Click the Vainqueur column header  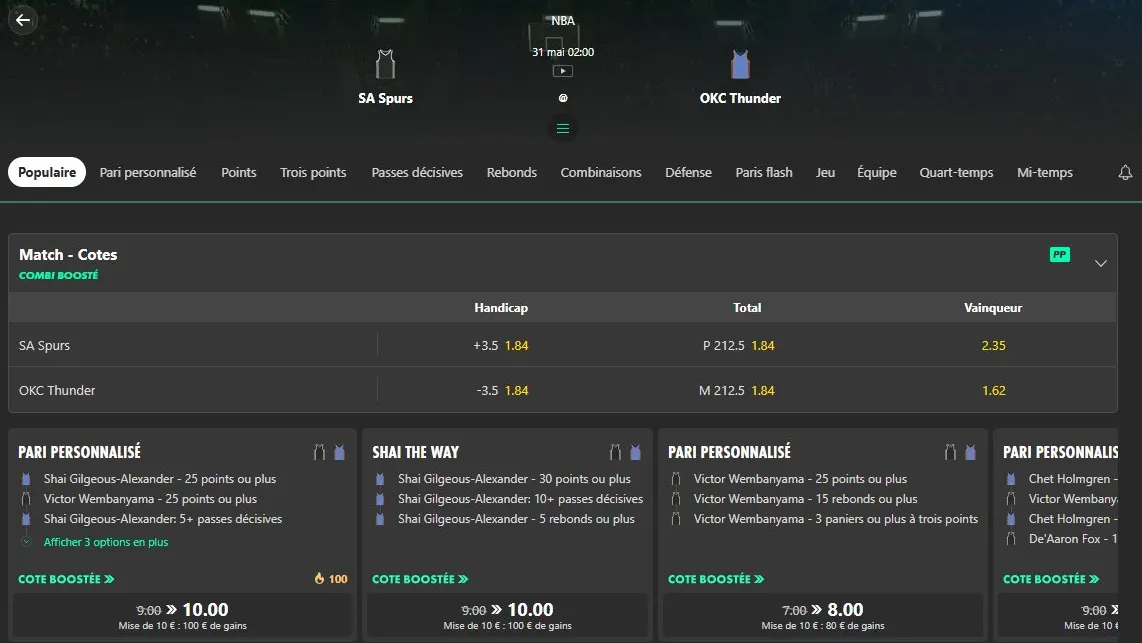[993, 308]
